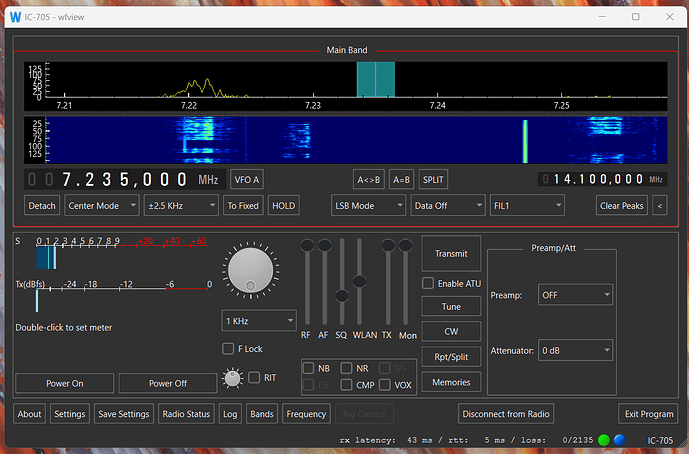Open the CW window

451,331
